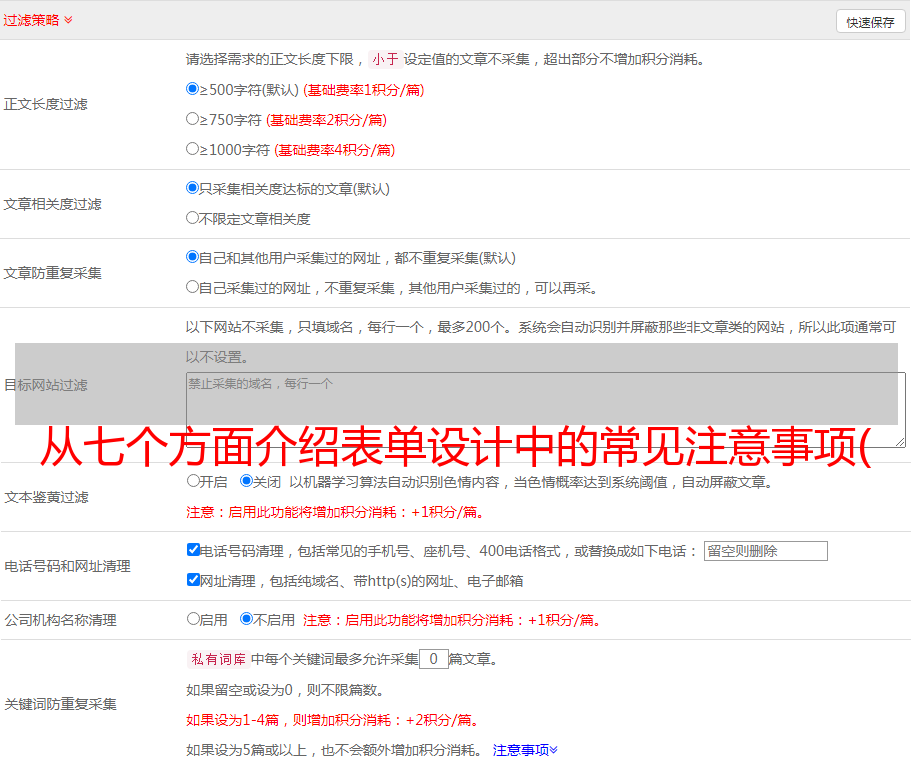Enable 文本鉴黄过滤 with 开启 radio
The width and height of the screenshot is (912, 768).
tap(194, 481)
